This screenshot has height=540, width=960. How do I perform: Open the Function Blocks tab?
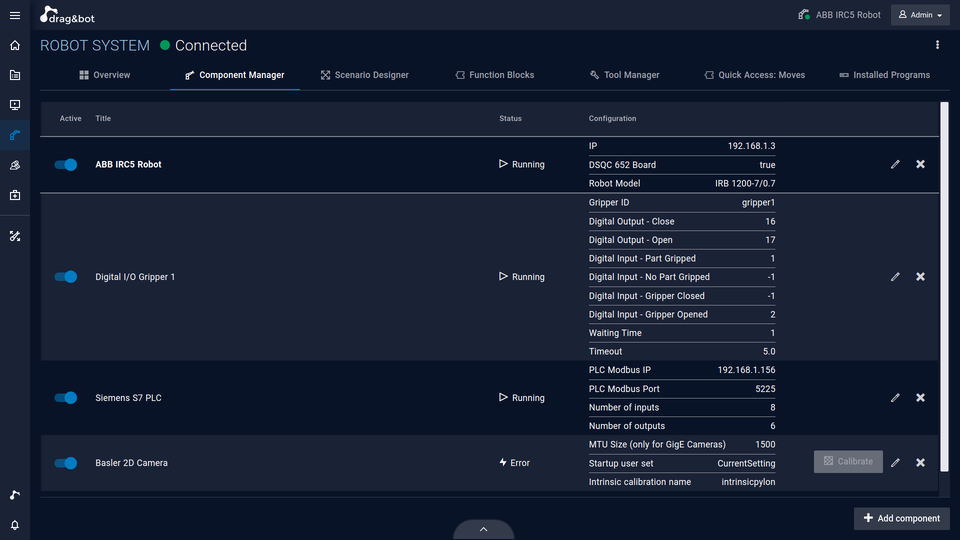pos(495,75)
